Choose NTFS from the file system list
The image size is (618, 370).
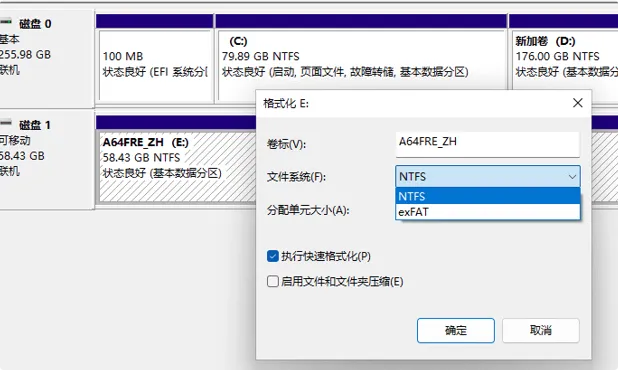[488, 196]
